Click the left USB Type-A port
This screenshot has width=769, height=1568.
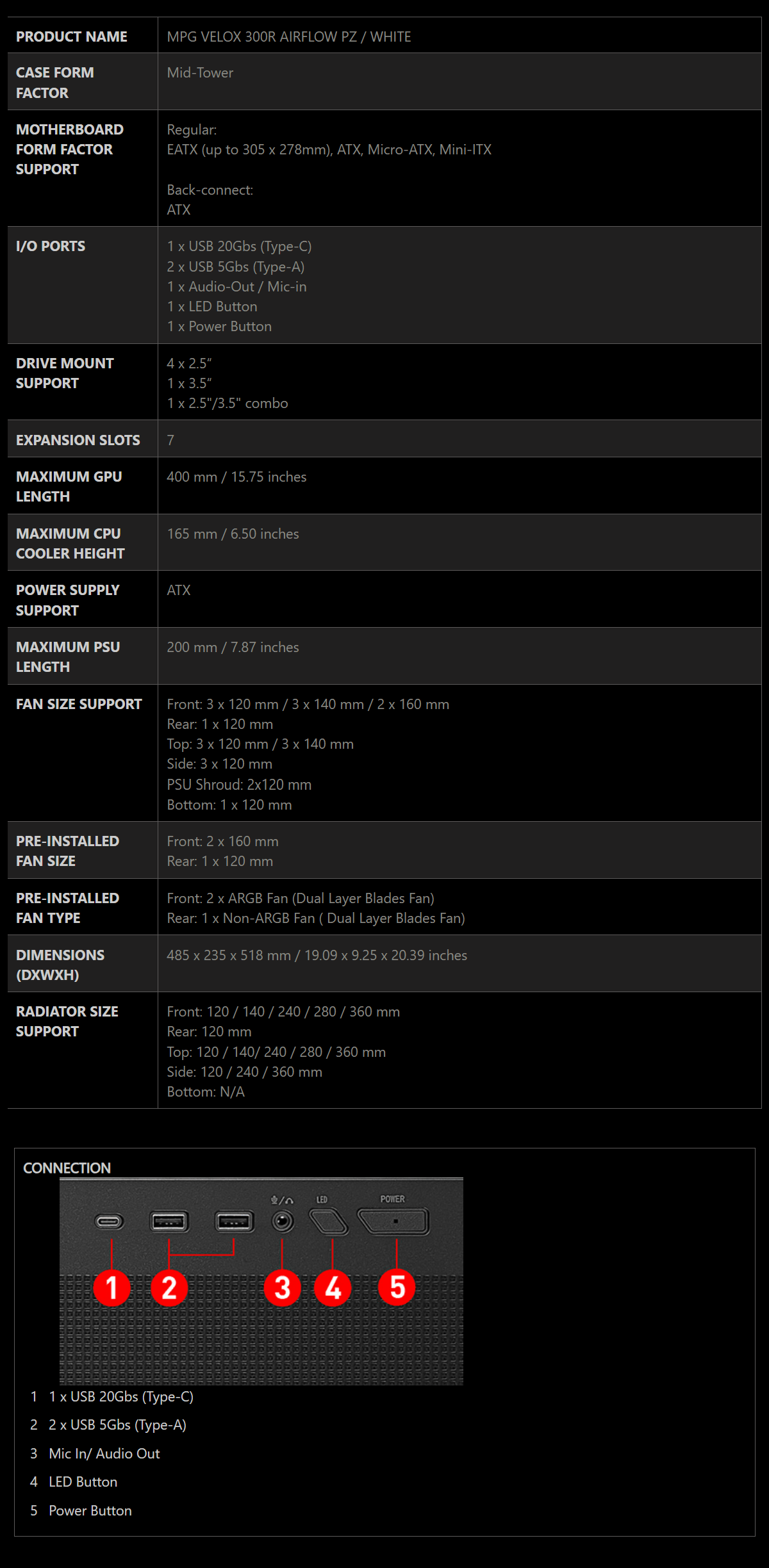click(x=169, y=1221)
